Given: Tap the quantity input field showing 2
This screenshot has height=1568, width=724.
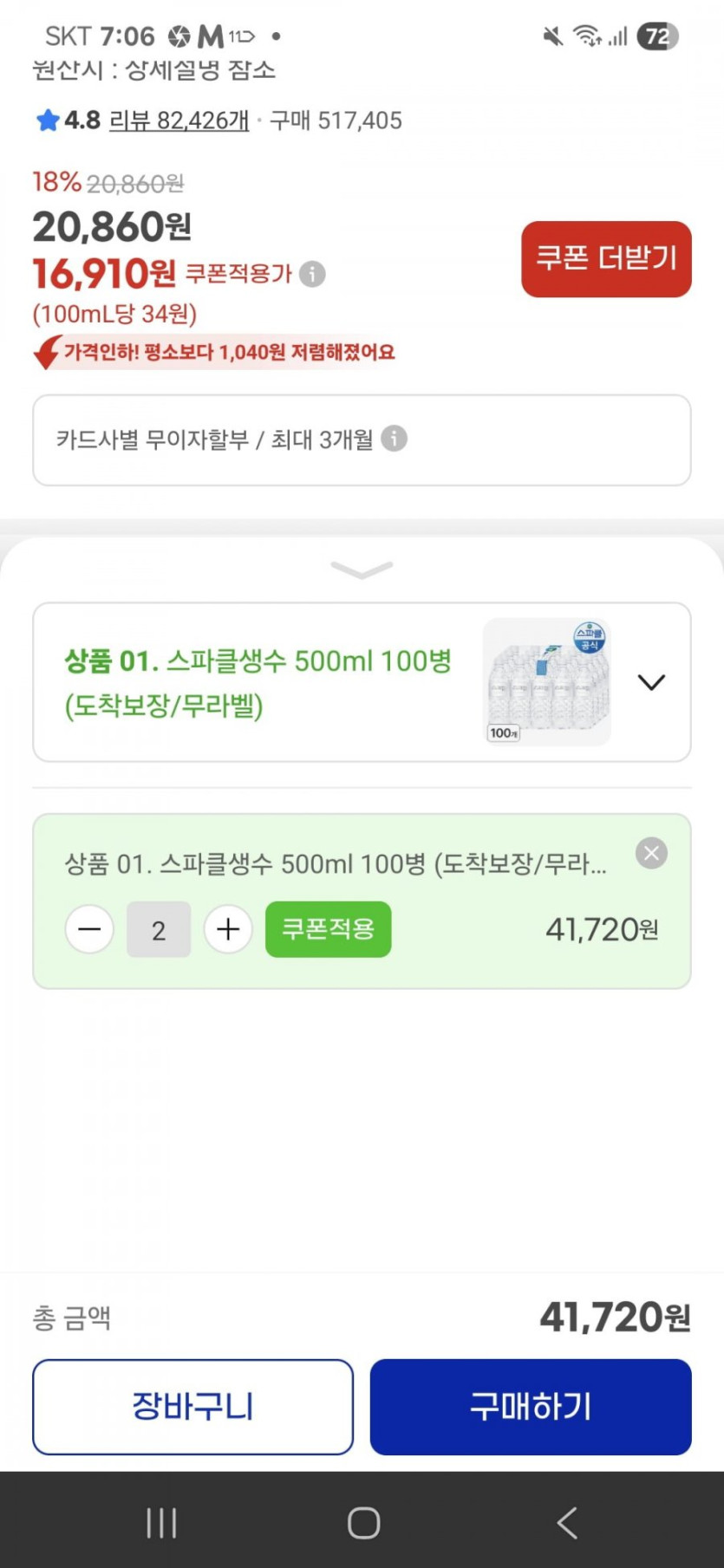Looking at the screenshot, I should pyautogui.click(x=159, y=929).
